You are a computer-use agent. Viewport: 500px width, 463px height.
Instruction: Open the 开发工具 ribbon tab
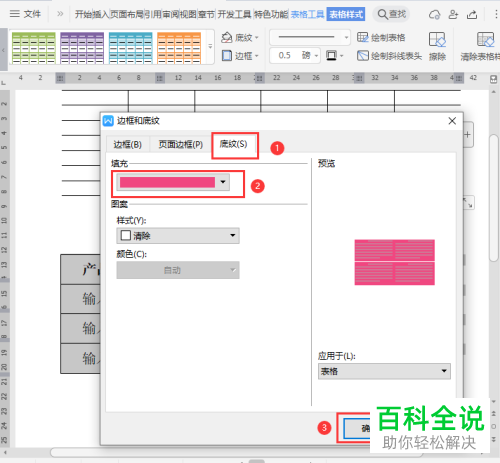pos(234,14)
